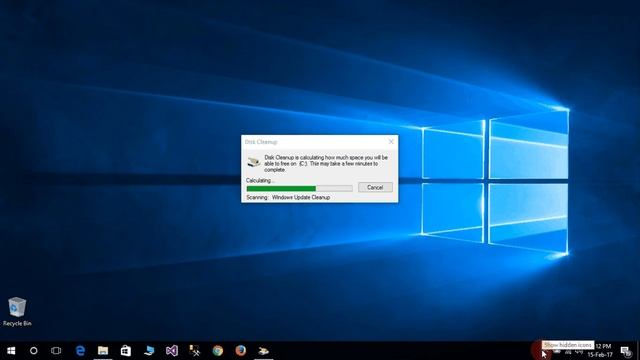Launch Microsoft Edge from taskbar
The width and height of the screenshot is (640, 360).
tap(80, 351)
